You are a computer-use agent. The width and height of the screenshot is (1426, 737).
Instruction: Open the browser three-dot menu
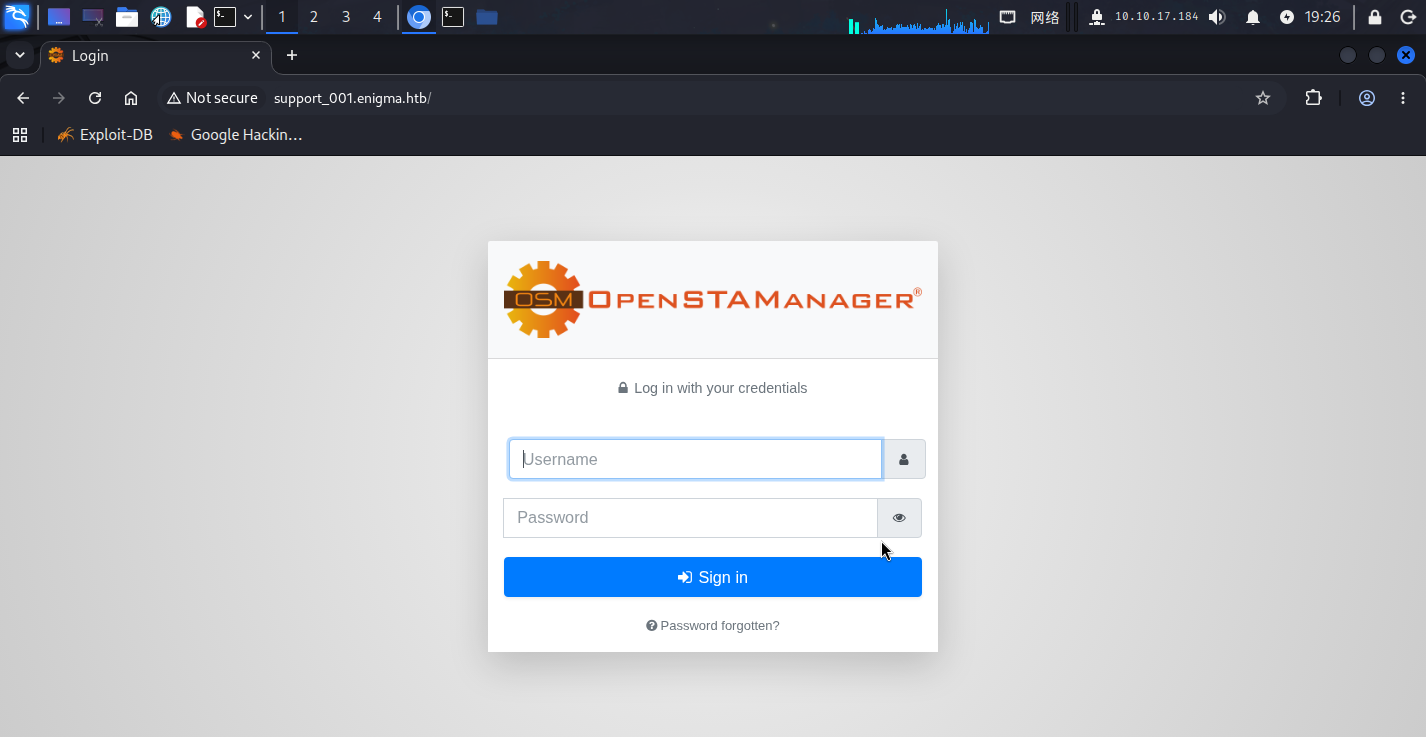tap(1403, 98)
